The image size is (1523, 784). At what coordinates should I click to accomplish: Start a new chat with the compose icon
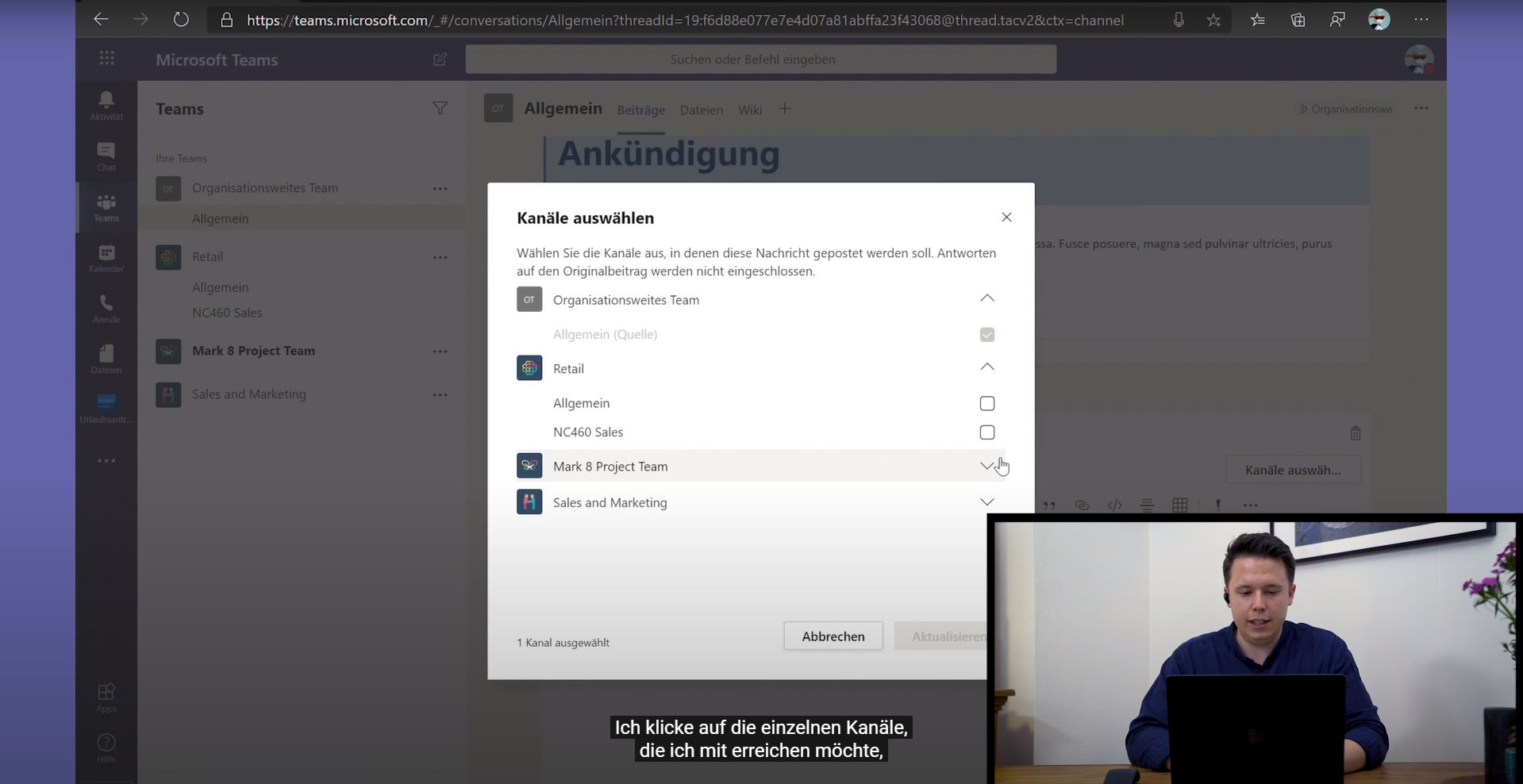439,60
